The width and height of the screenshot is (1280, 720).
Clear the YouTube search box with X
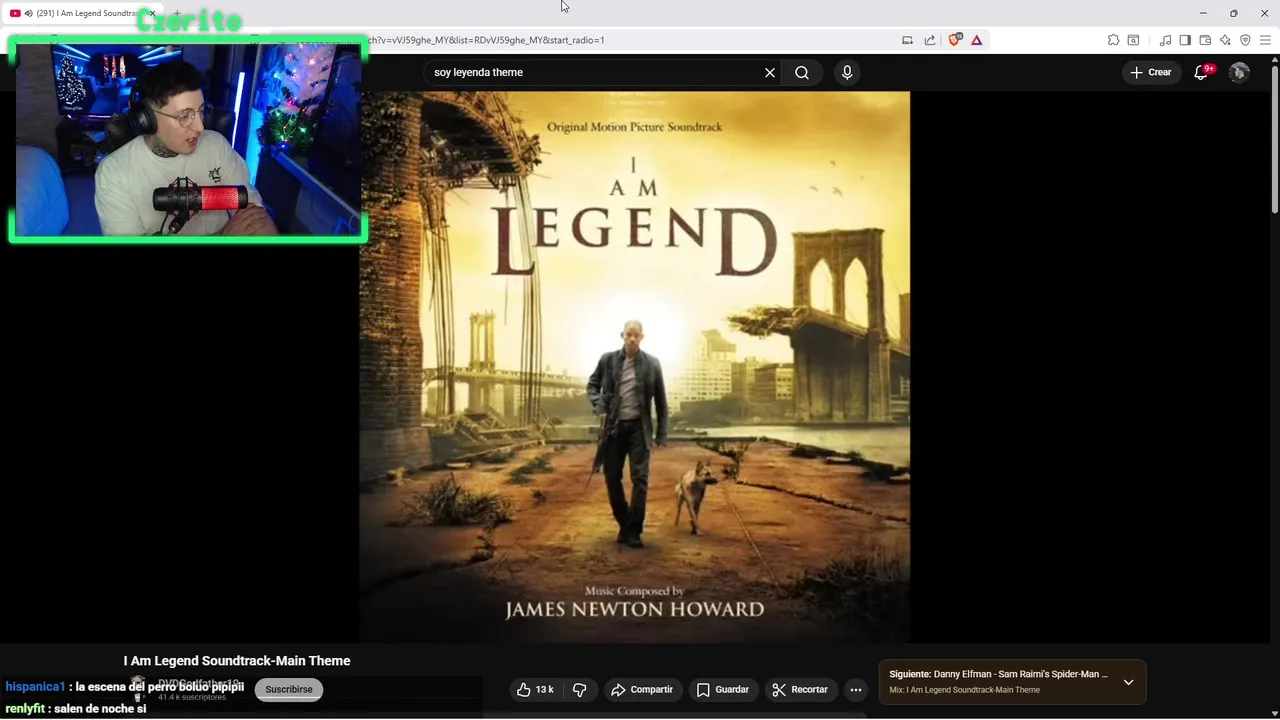click(770, 72)
